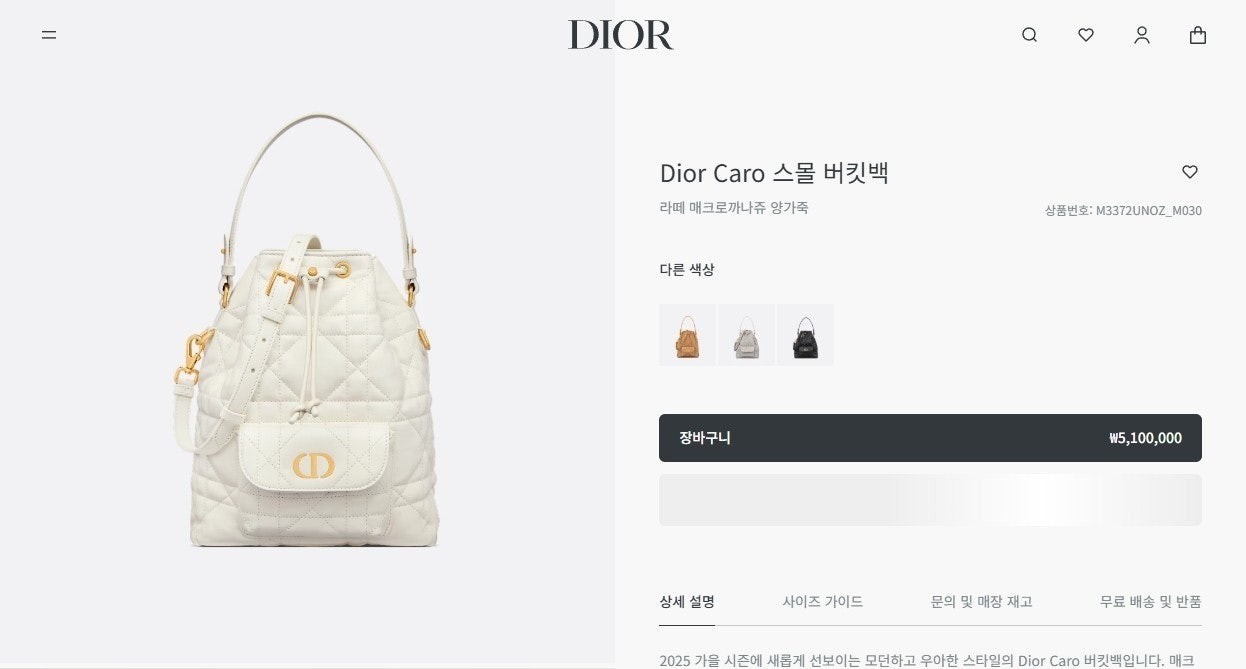Click the DIOR logo
The width and height of the screenshot is (1246, 669).
click(621, 35)
